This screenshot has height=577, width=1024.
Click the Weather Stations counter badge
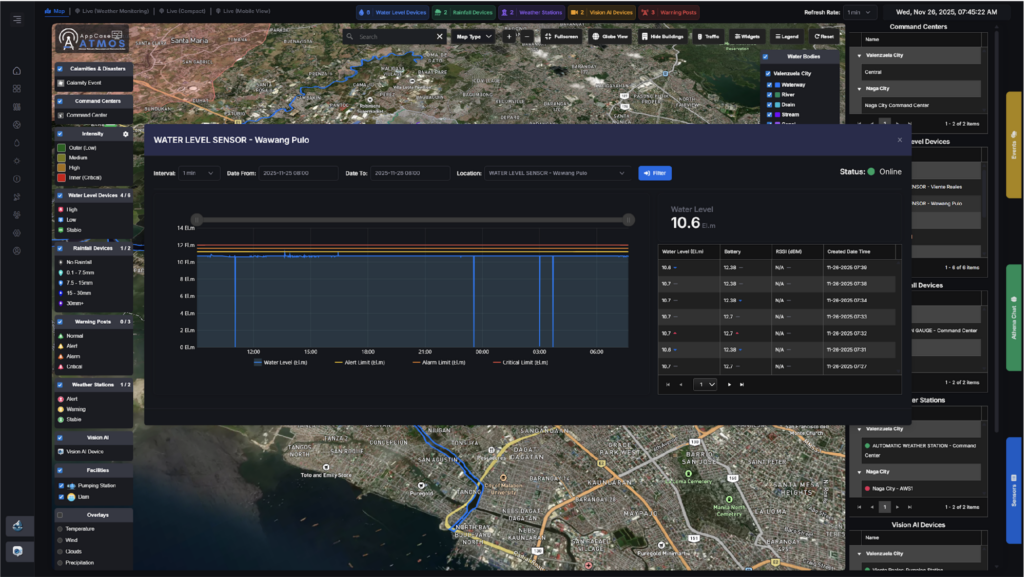point(532,12)
